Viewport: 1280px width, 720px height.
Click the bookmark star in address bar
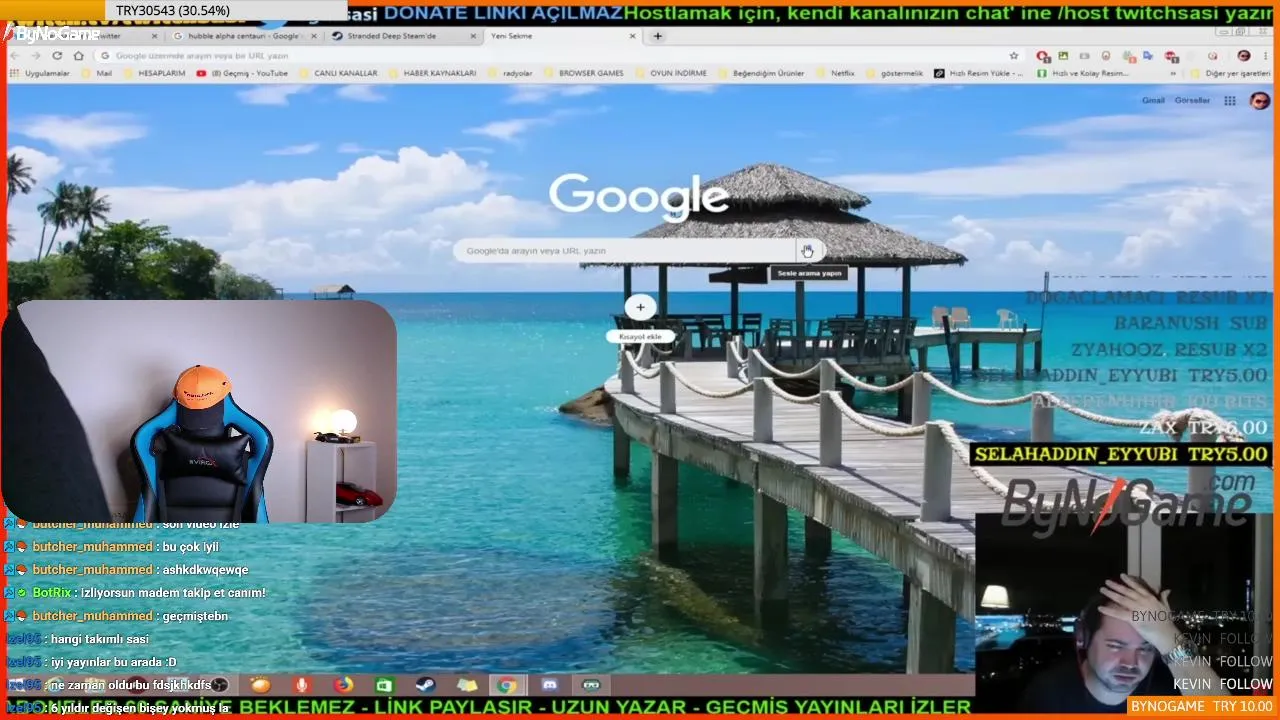pos(1014,56)
